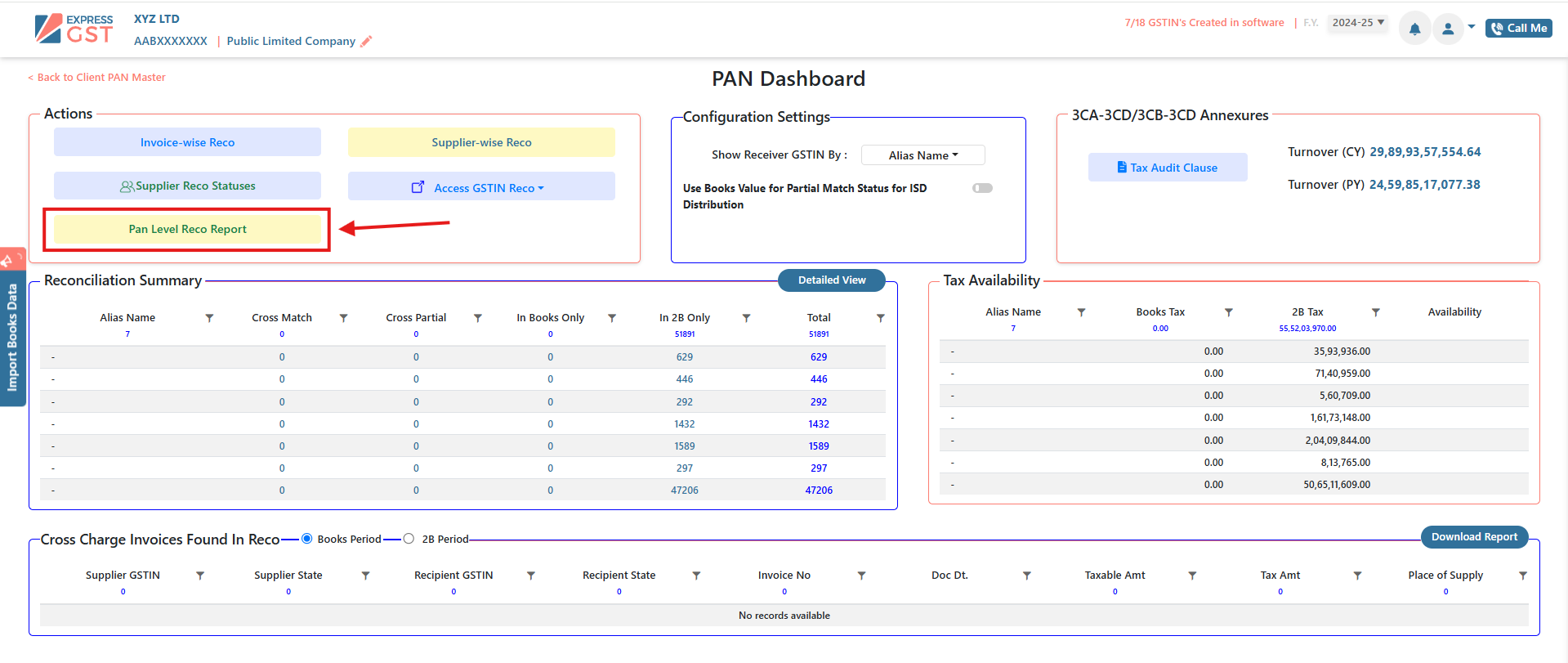Click the pencil edit icon beside company type
The image size is (1568, 663).
(x=366, y=42)
